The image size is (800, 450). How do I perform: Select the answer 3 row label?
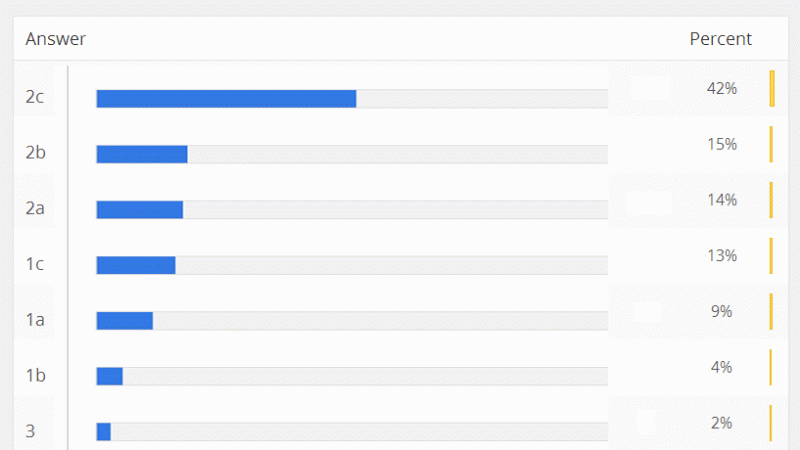[x=30, y=431]
